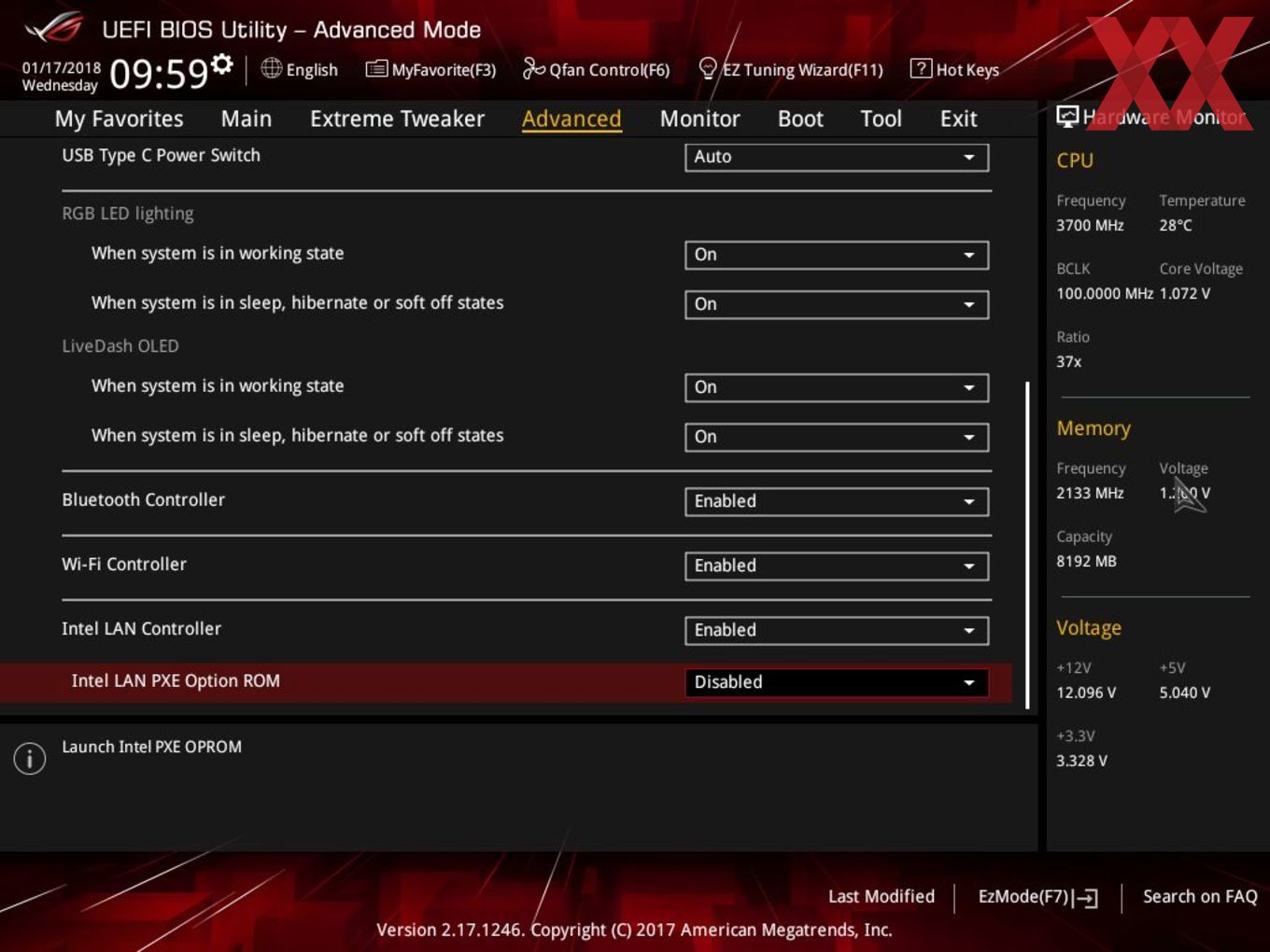Click the 2133 MHz memory frequency value
The image size is (1270, 952).
(x=1090, y=493)
